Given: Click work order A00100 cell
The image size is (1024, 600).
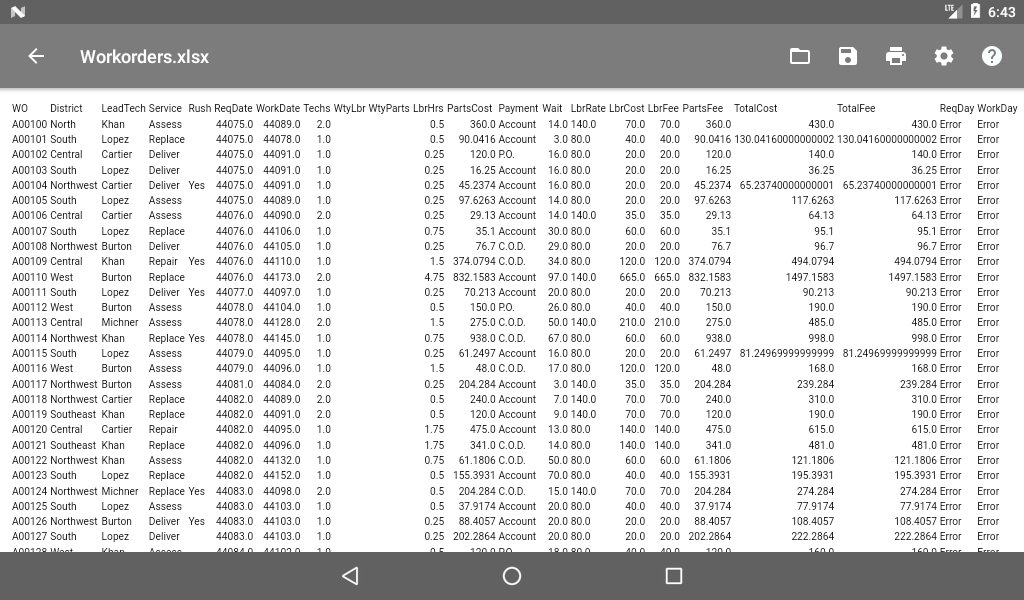Looking at the screenshot, I should (29, 124).
